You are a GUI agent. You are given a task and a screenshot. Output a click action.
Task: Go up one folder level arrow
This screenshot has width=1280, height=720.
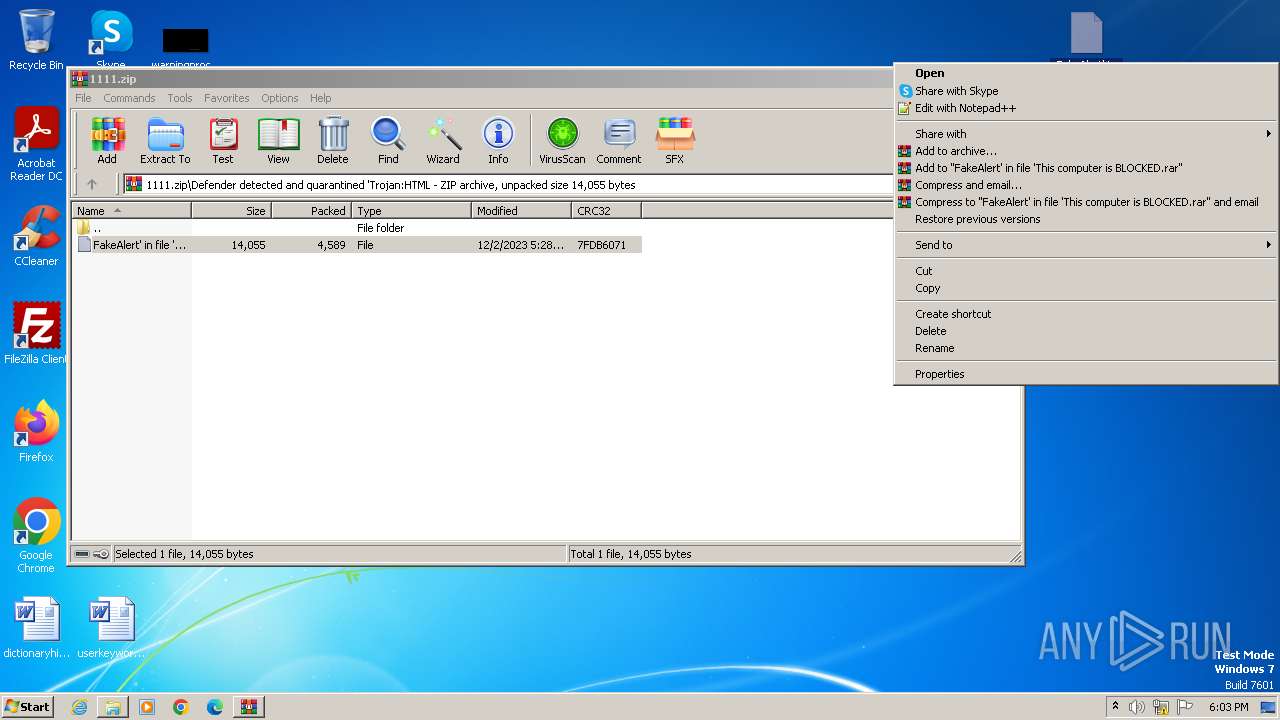[x=92, y=184]
